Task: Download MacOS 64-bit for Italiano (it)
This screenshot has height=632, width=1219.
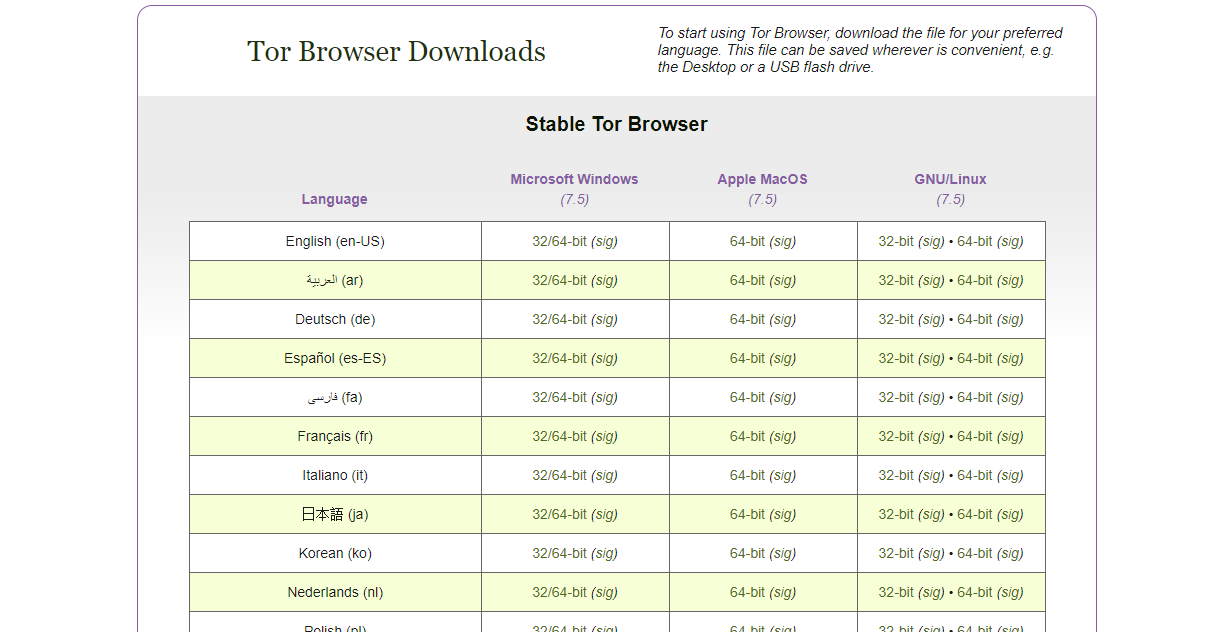Action: tap(747, 475)
